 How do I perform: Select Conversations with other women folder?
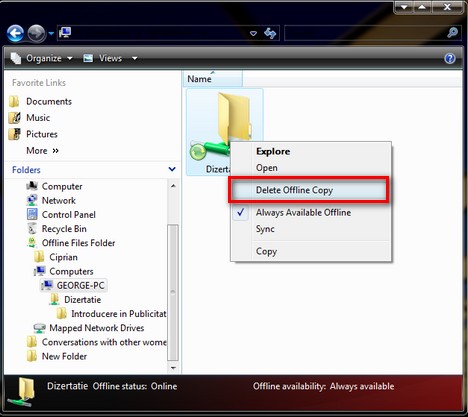104,342
